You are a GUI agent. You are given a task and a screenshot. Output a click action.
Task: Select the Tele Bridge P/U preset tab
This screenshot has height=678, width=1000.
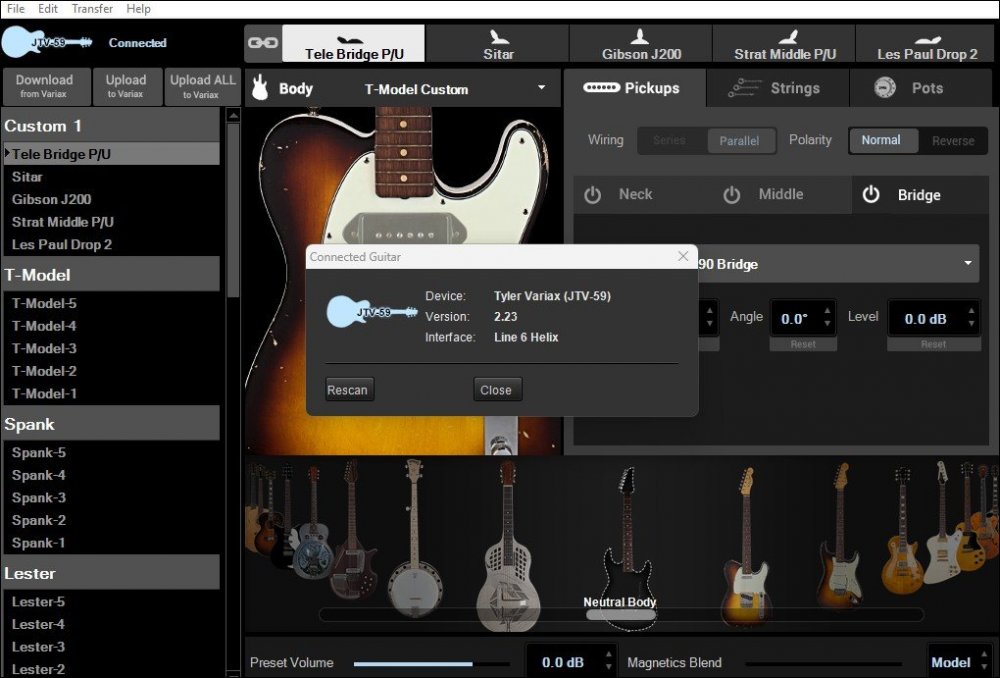point(354,43)
